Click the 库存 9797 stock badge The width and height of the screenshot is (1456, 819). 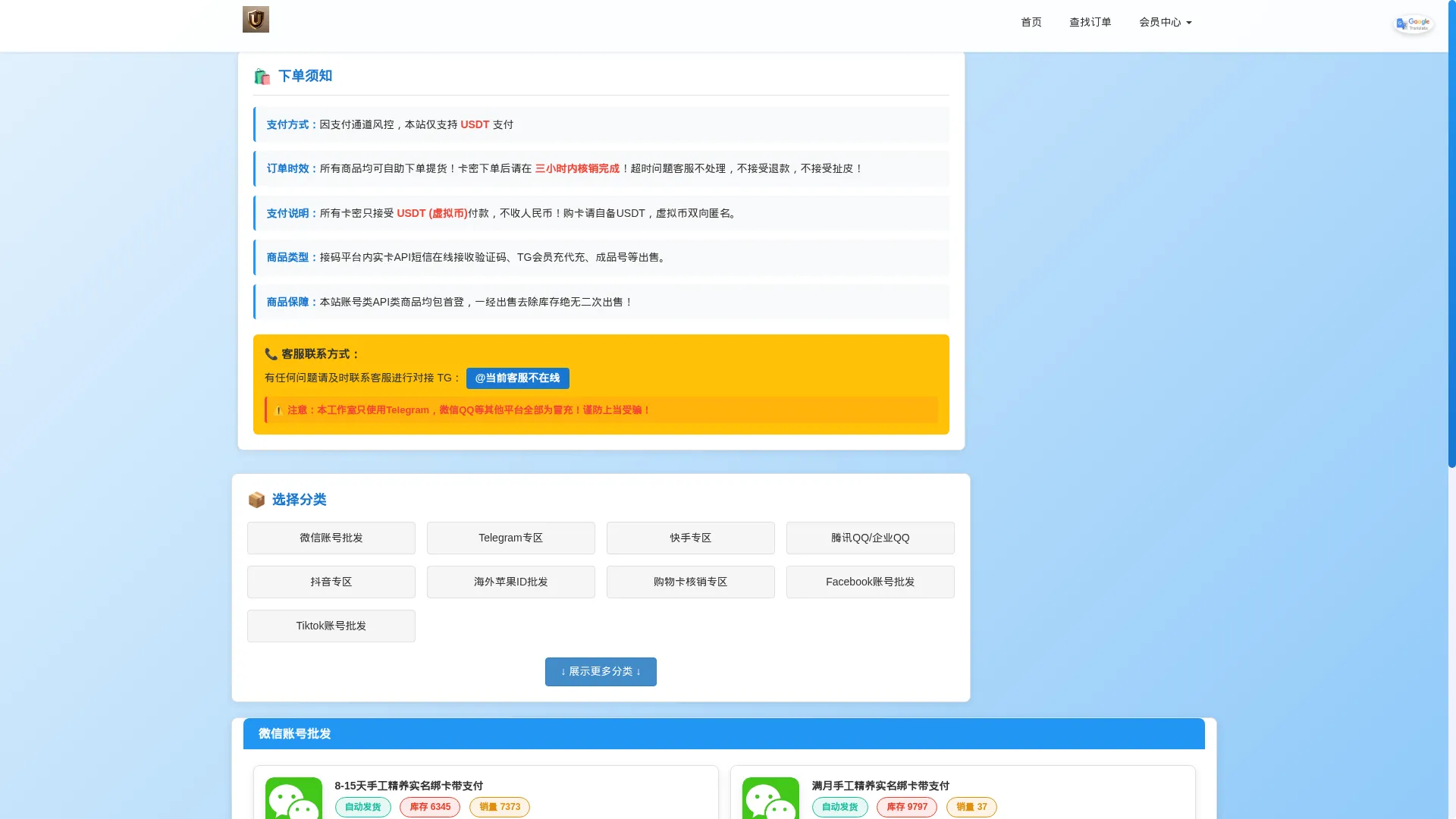[x=907, y=807]
